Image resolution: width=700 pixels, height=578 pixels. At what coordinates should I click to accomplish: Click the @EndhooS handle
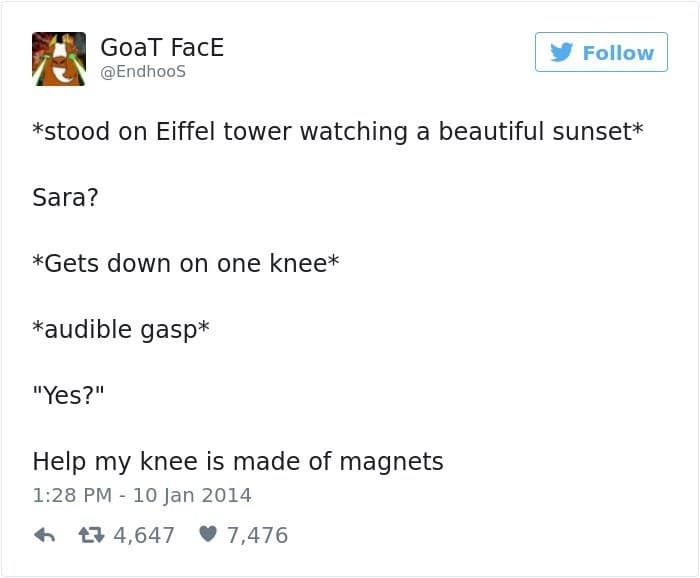[x=143, y=72]
